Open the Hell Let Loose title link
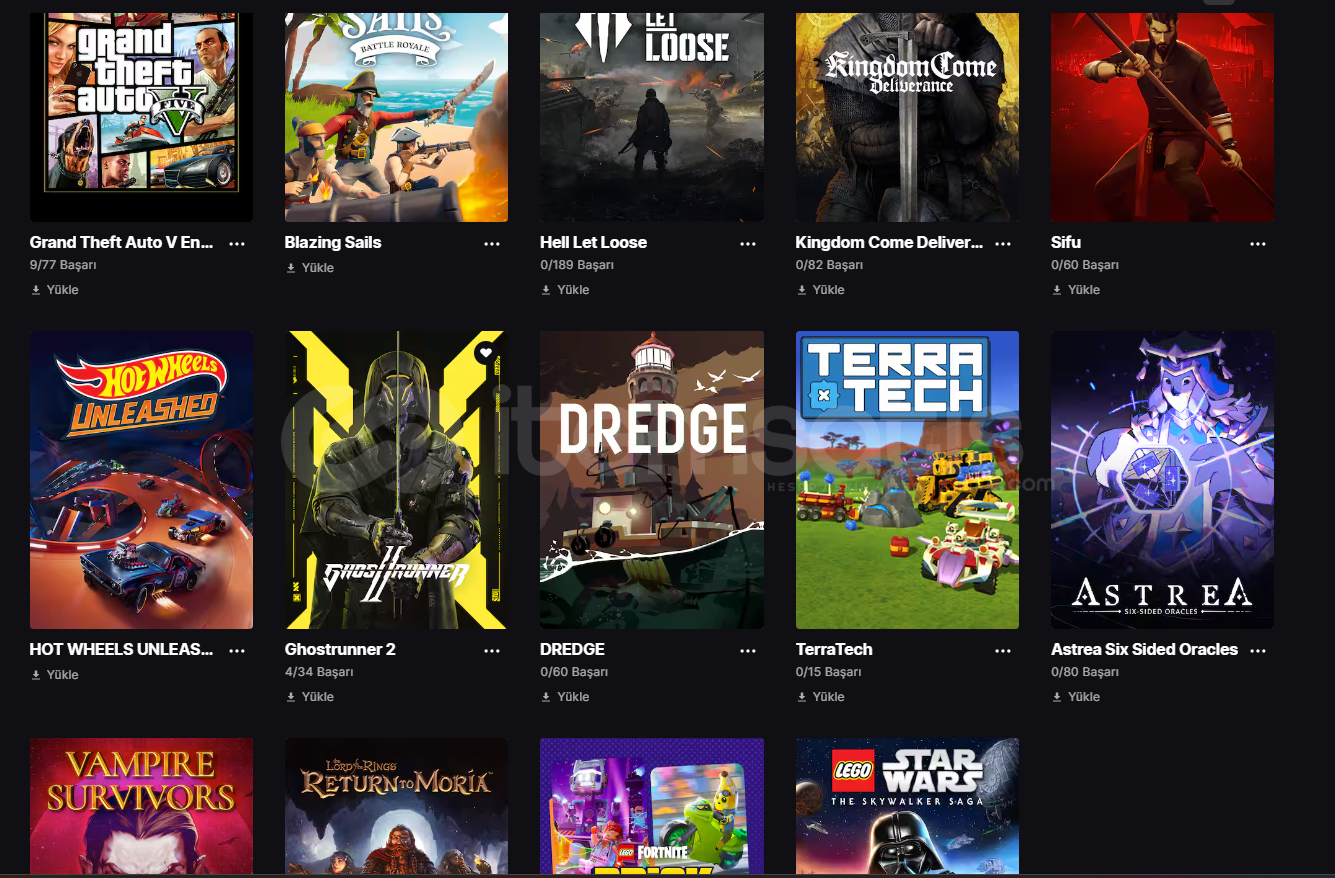Viewport: 1335px width, 878px height. coord(593,242)
